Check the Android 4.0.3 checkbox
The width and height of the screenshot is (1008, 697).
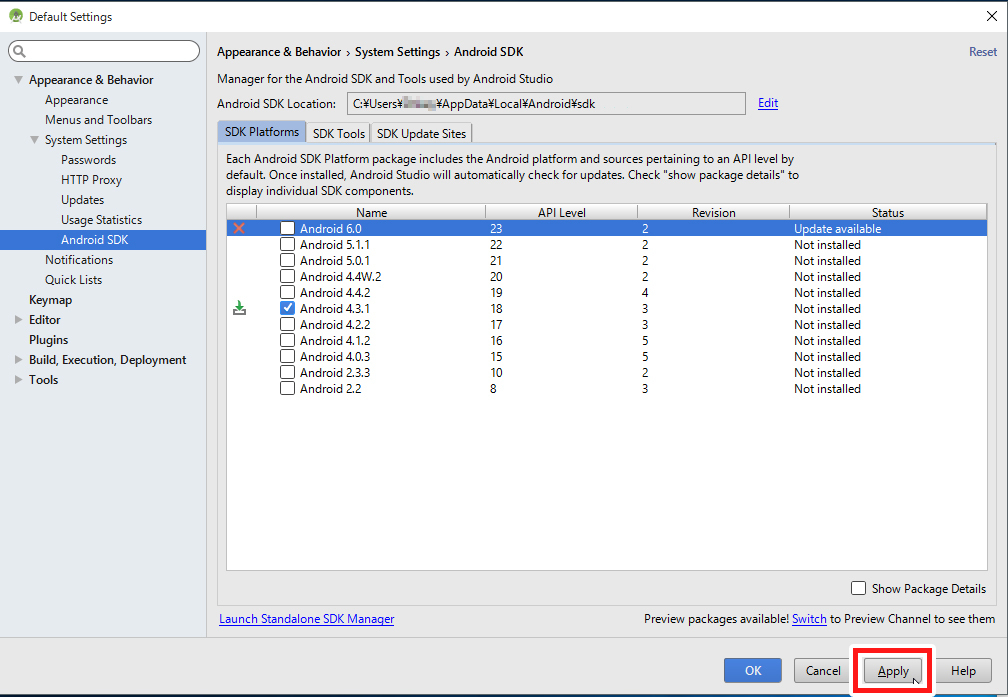[287, 356]
